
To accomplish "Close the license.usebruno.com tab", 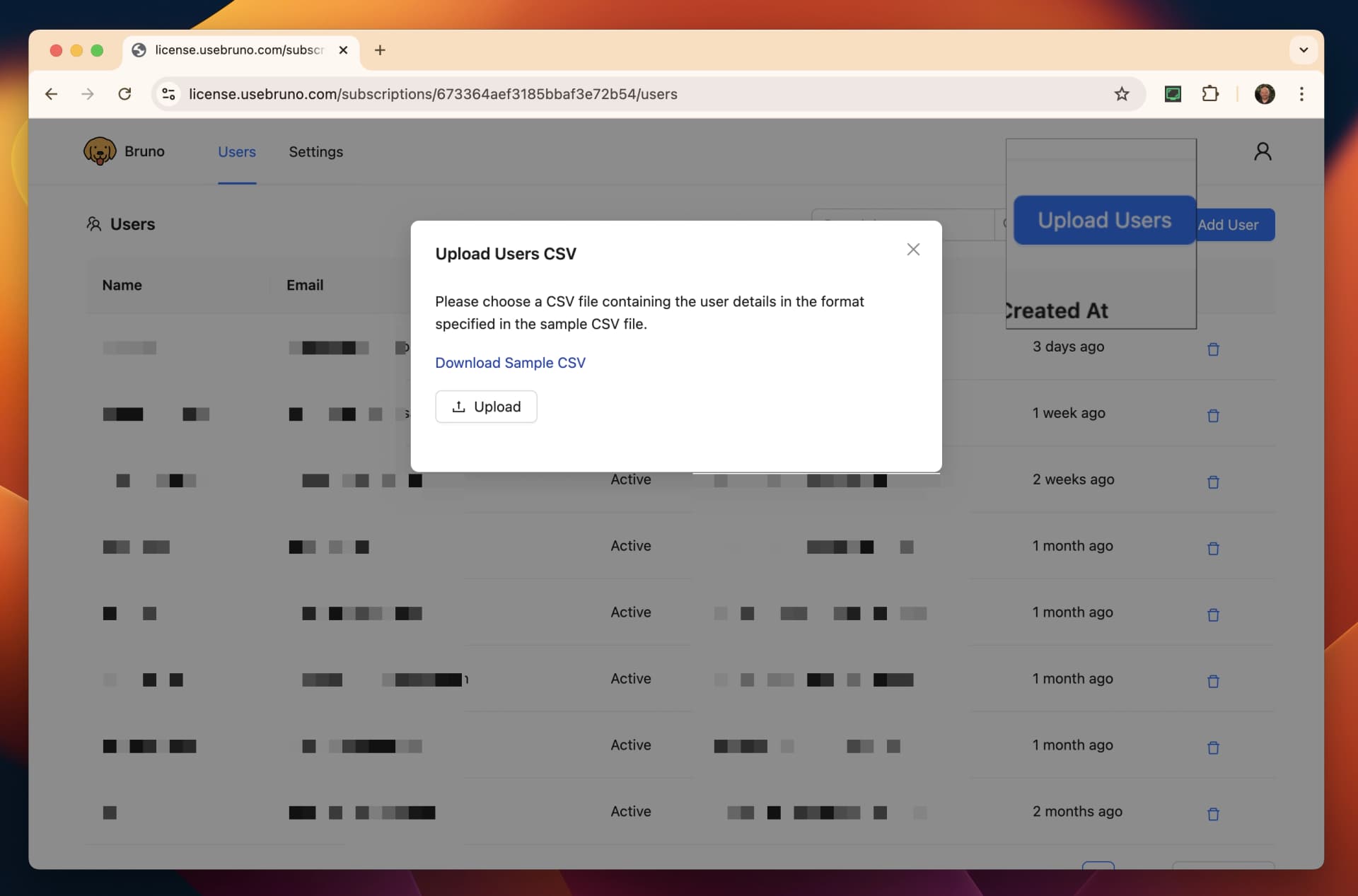I will coord(343,50).
